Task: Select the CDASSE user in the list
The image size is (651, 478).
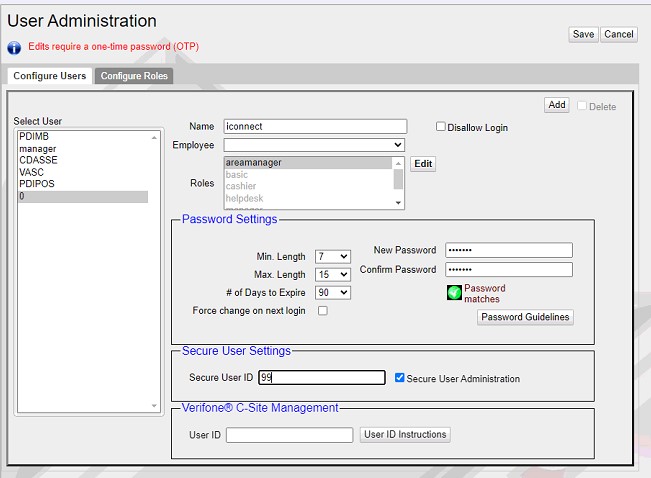Action: click(38, 160)
